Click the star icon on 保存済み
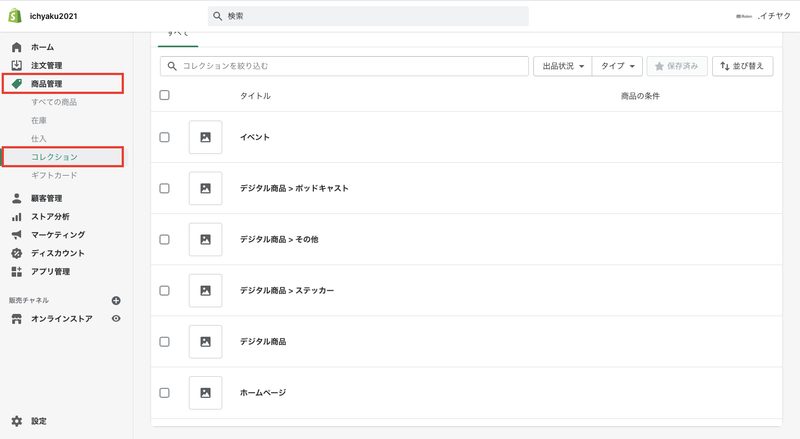Screen dimensions: 800x439 659,66
